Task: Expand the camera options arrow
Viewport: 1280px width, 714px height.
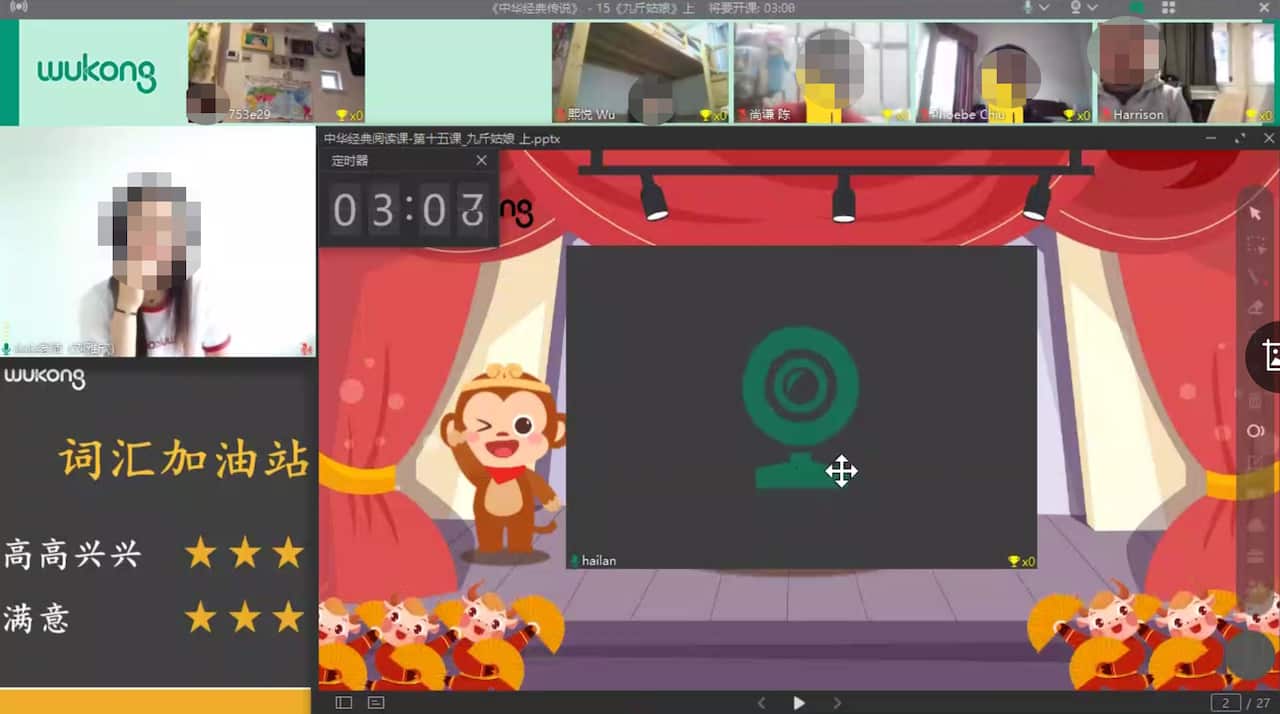Action: point(1093,8)
